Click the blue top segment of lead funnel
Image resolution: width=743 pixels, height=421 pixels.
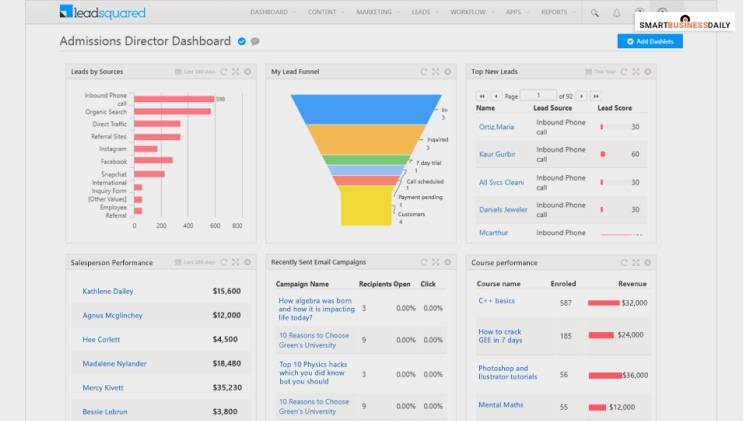366,109
